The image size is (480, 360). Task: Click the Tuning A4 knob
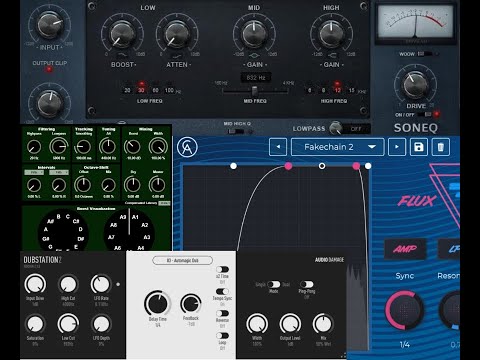pos(108,147)
